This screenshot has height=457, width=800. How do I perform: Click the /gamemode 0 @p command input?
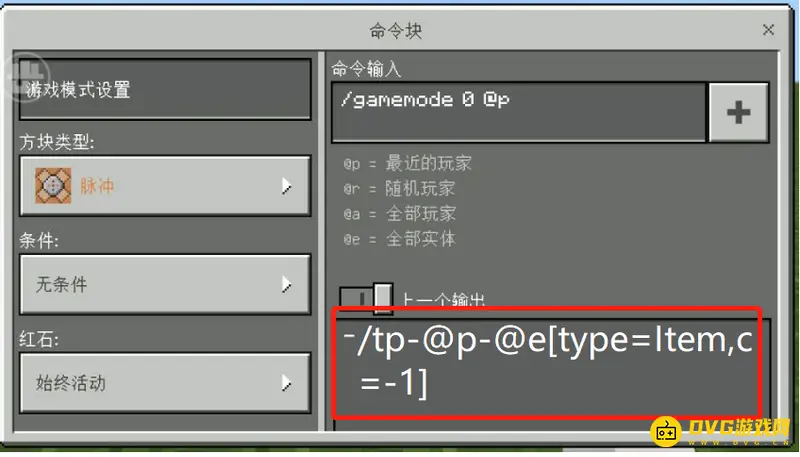pyautogui.click(x=519, y=112)
